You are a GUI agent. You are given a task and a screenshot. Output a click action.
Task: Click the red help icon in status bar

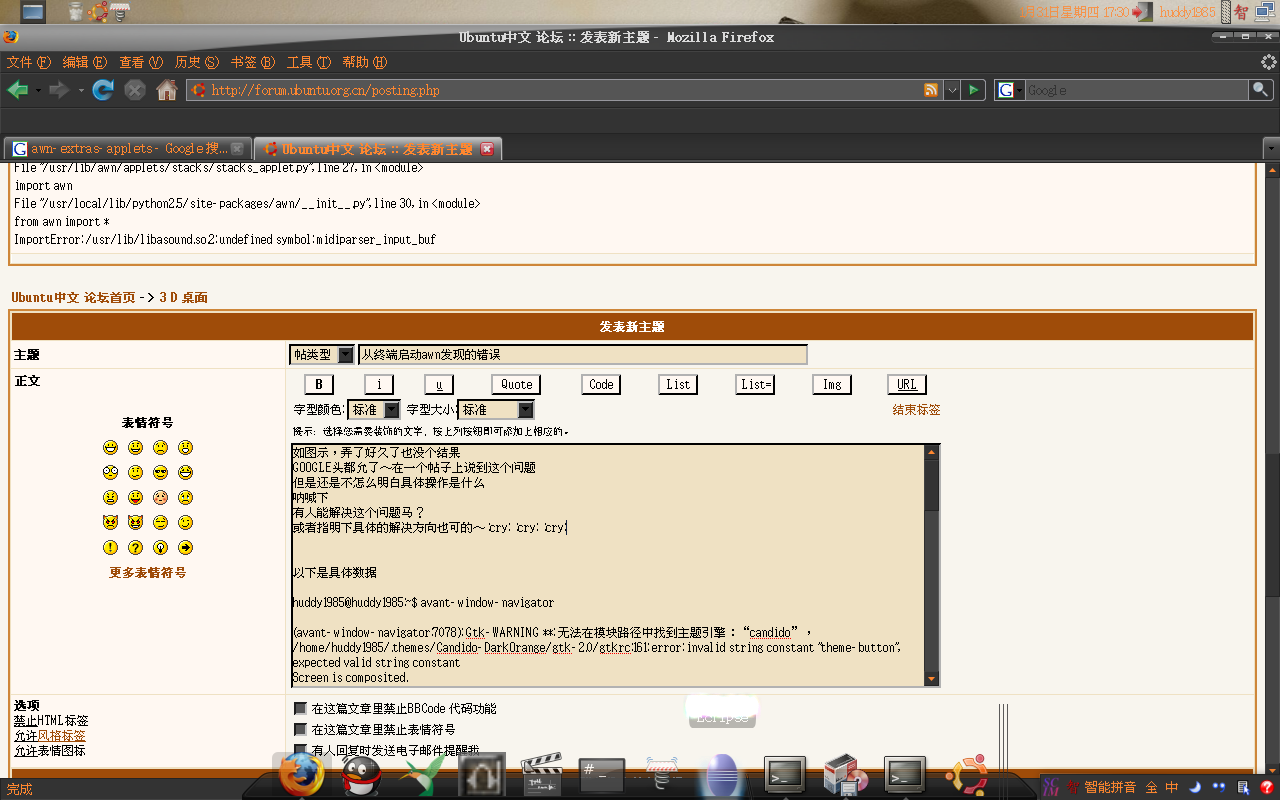click(x=1266, y=788)
